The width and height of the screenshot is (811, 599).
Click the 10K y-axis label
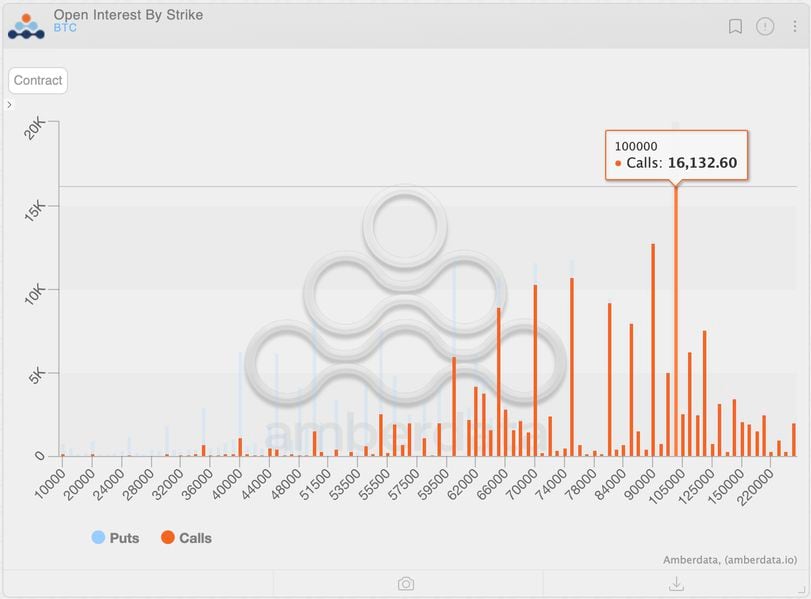(35, 295)
